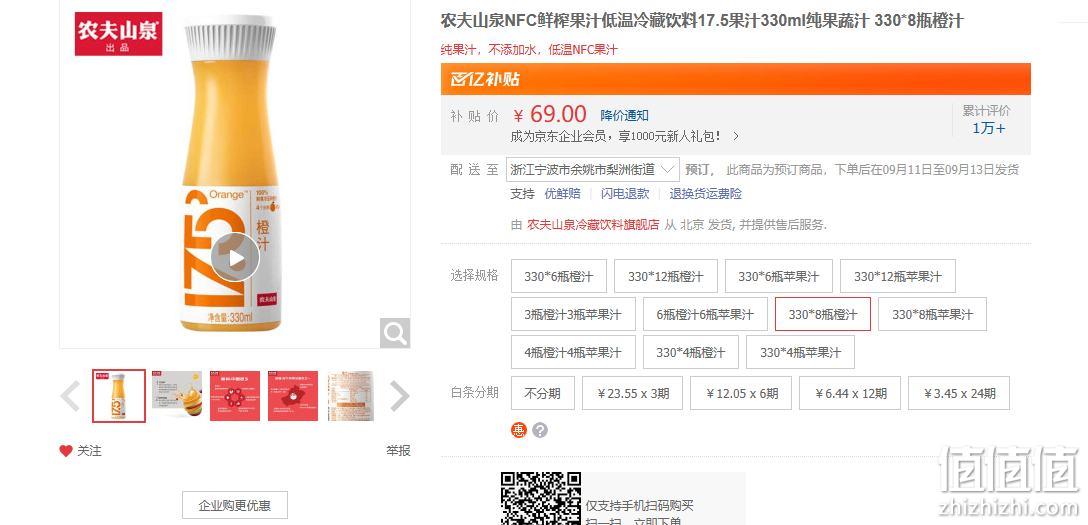Viewport: 1088px width, 525px height.
Task: Expand the 京东企业会员 新人礼包 arrow
Action: (736, 137)
